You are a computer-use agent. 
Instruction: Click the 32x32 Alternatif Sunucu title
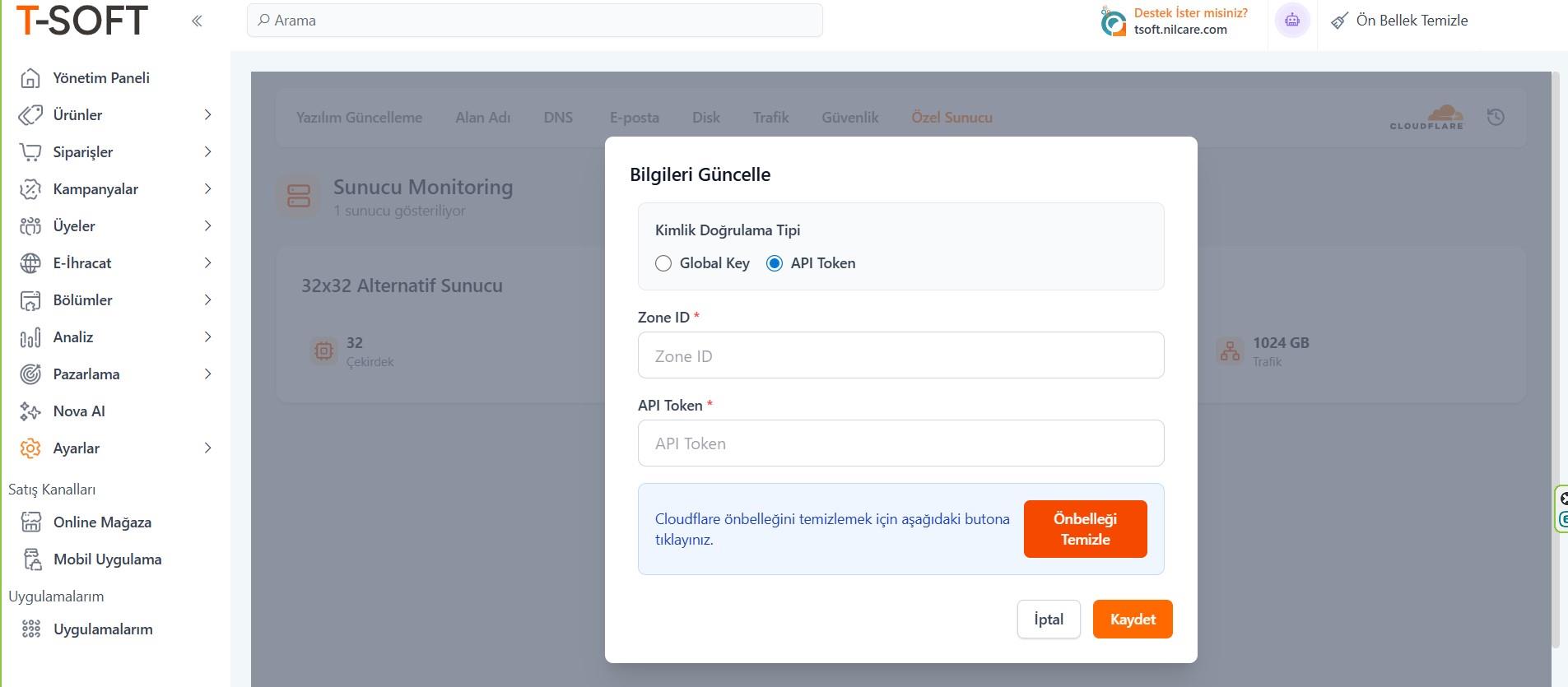pyautogui.click(x=402, y=285)
